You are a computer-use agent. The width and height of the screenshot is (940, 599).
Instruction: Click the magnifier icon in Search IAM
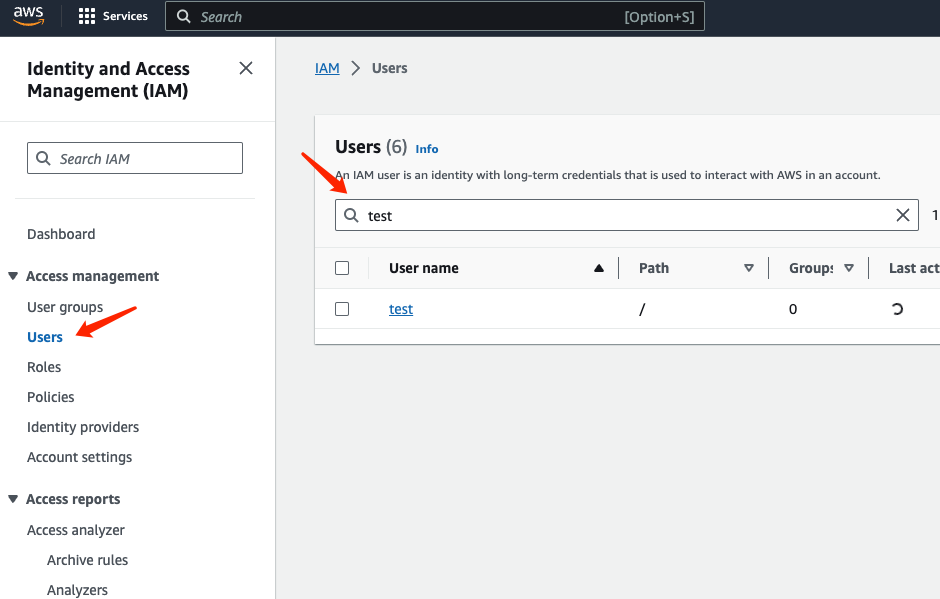pos(43,158)
